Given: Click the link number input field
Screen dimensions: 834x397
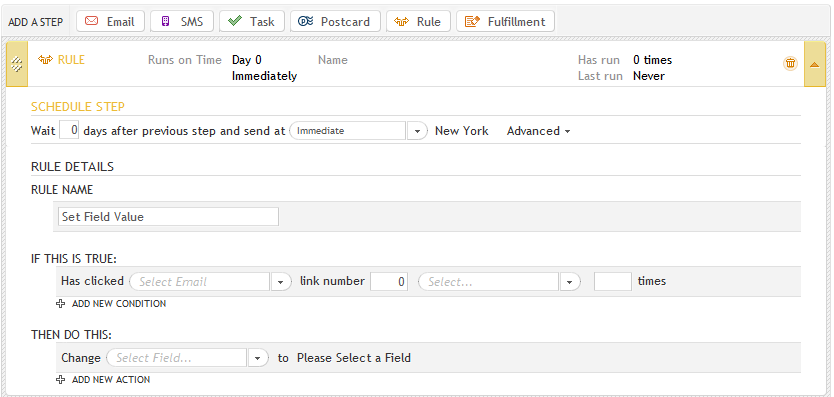Looking at the screenshot, I should click(389, 282).
